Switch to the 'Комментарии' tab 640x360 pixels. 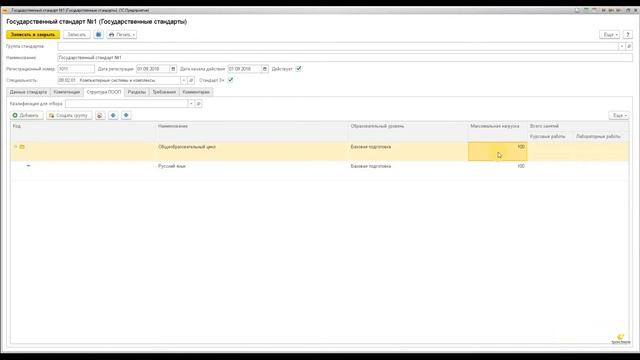pyautogui.click(x=196, y=92)
